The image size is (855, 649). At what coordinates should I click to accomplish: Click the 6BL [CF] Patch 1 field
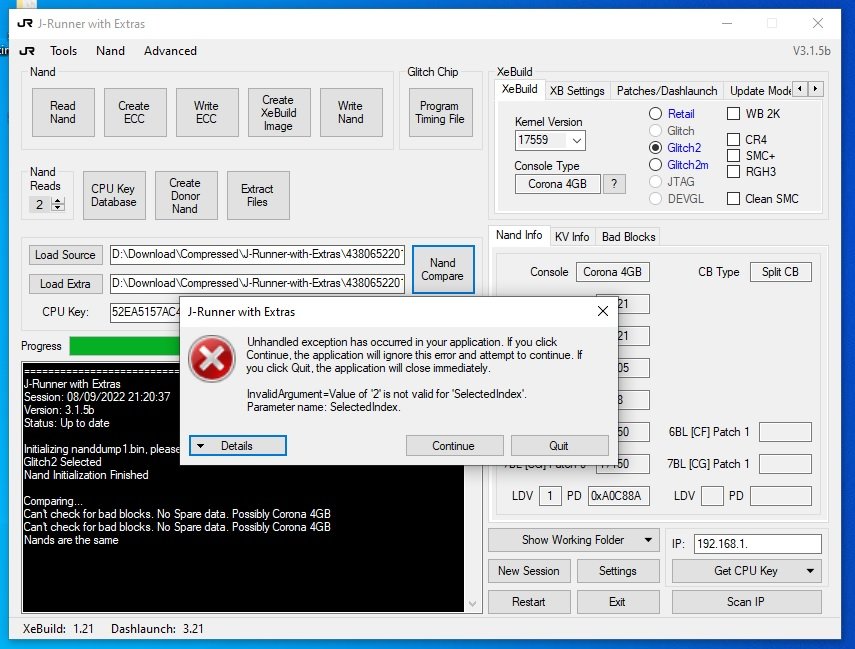[x=785, y=432]
